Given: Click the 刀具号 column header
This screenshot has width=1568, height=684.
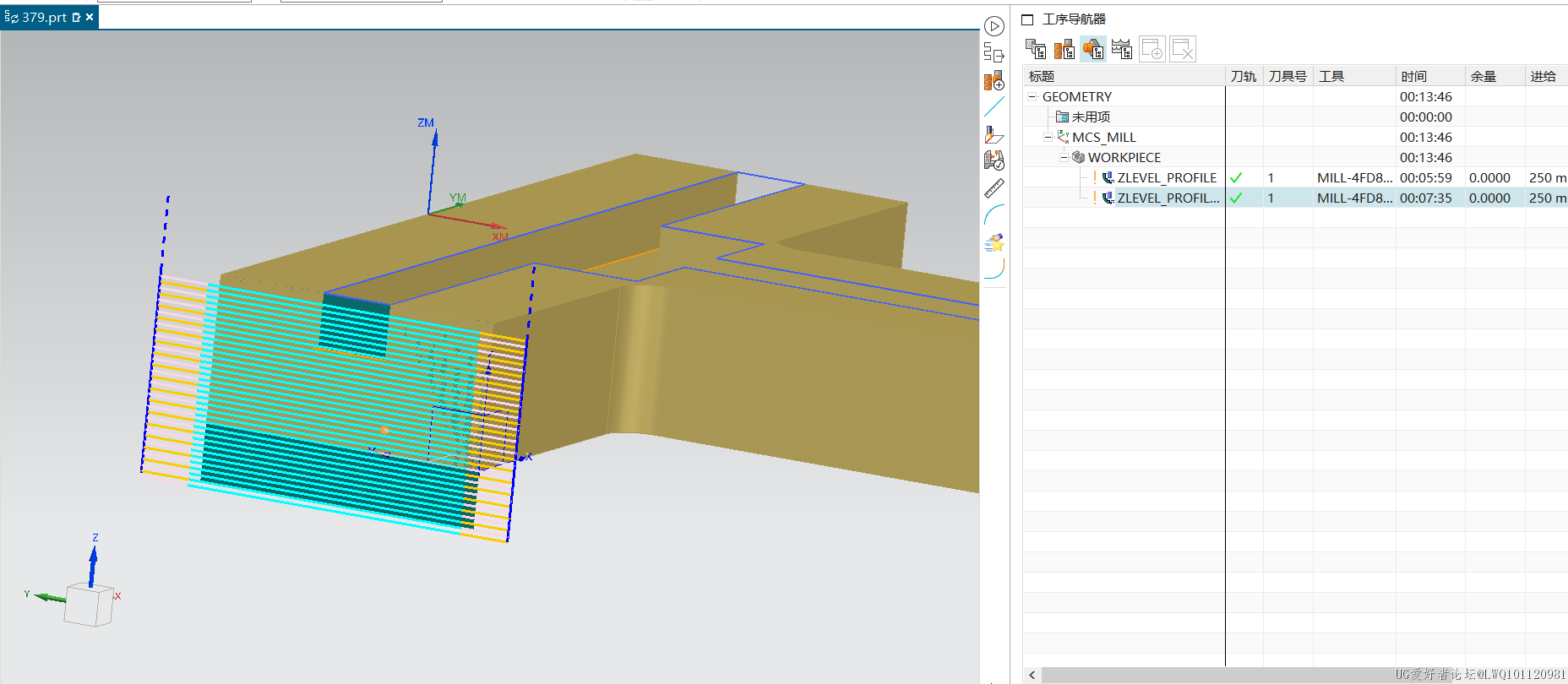Looking at the screenshot, I should (1288, 76).
